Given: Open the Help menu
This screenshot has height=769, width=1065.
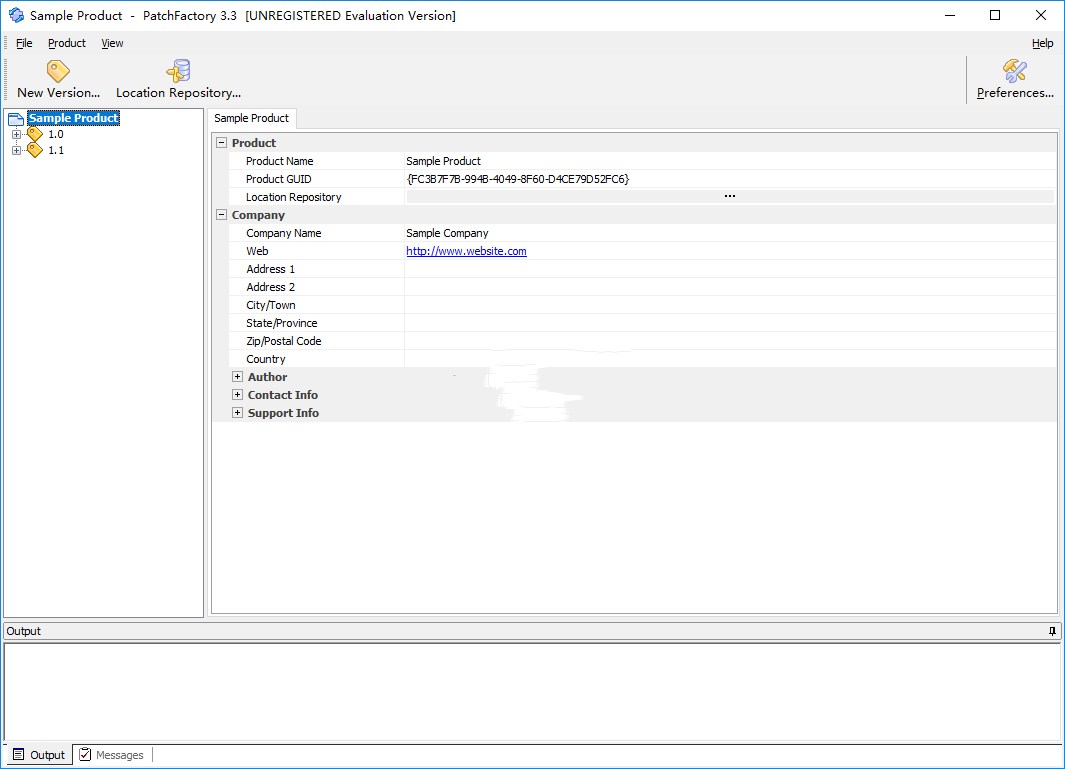Looking at the screenshot, I should pos(1043,43).
